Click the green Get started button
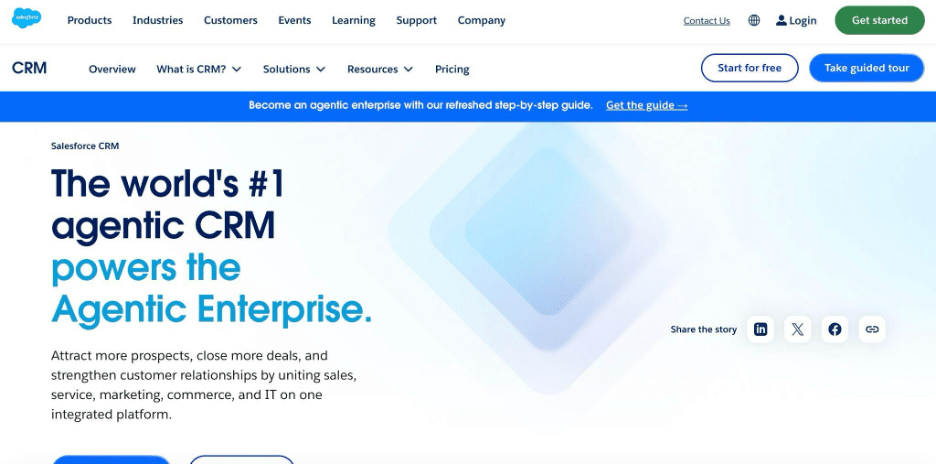 [x=879, y=20]
